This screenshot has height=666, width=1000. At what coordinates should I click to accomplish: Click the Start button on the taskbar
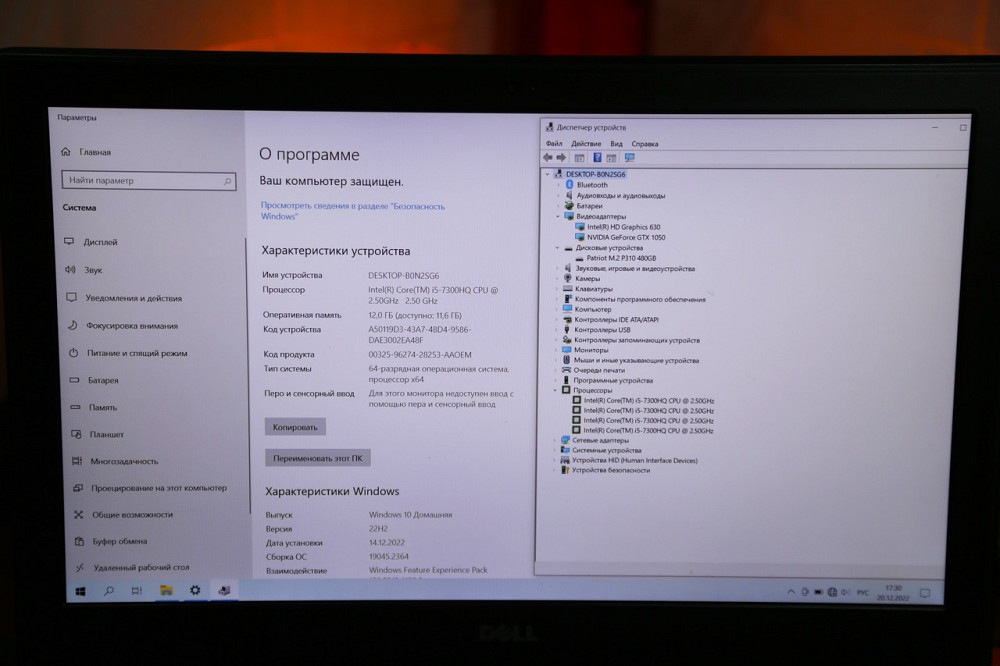pos(81,591)
